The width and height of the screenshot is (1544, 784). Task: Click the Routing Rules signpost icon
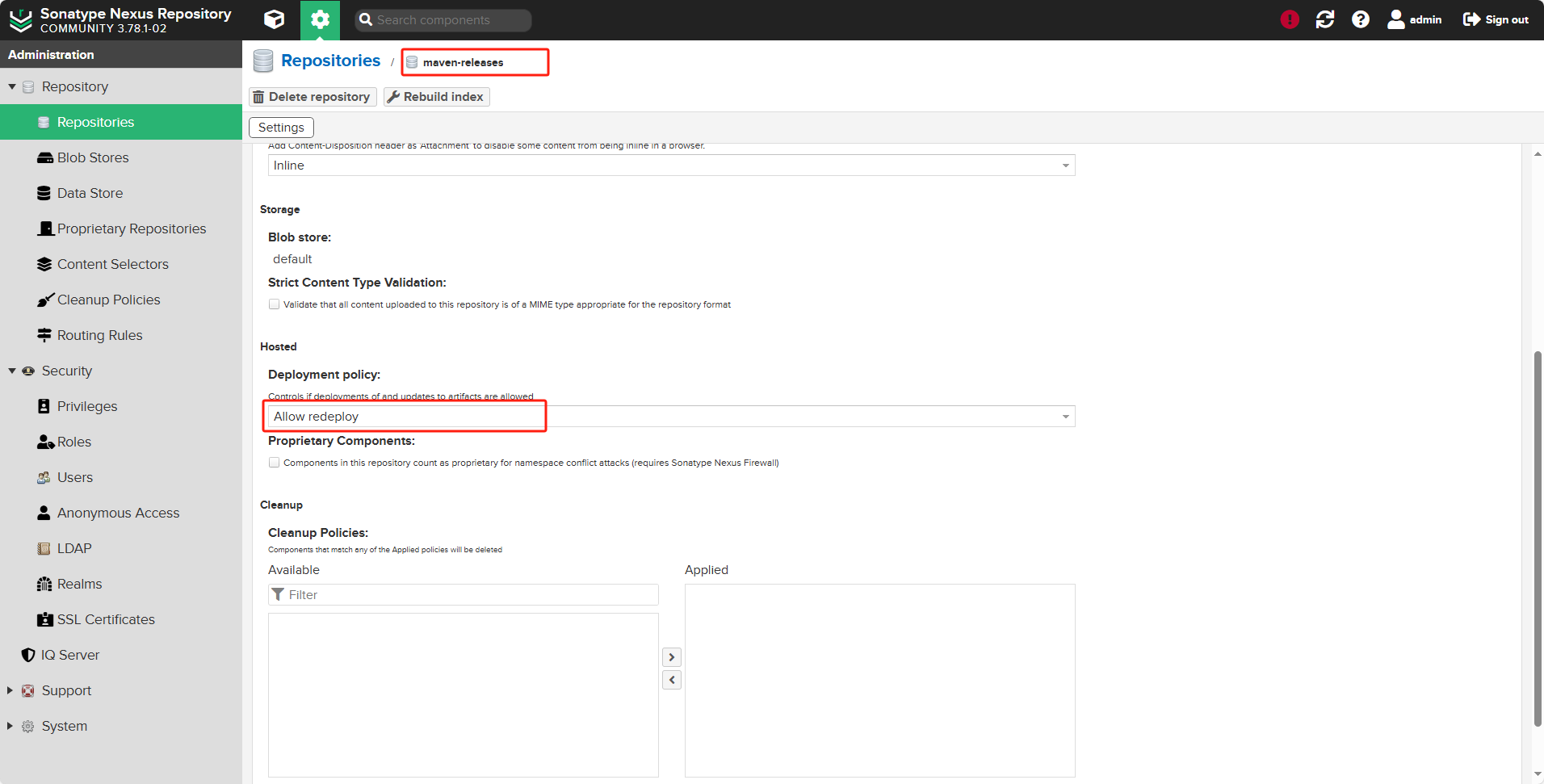point(44,335)
